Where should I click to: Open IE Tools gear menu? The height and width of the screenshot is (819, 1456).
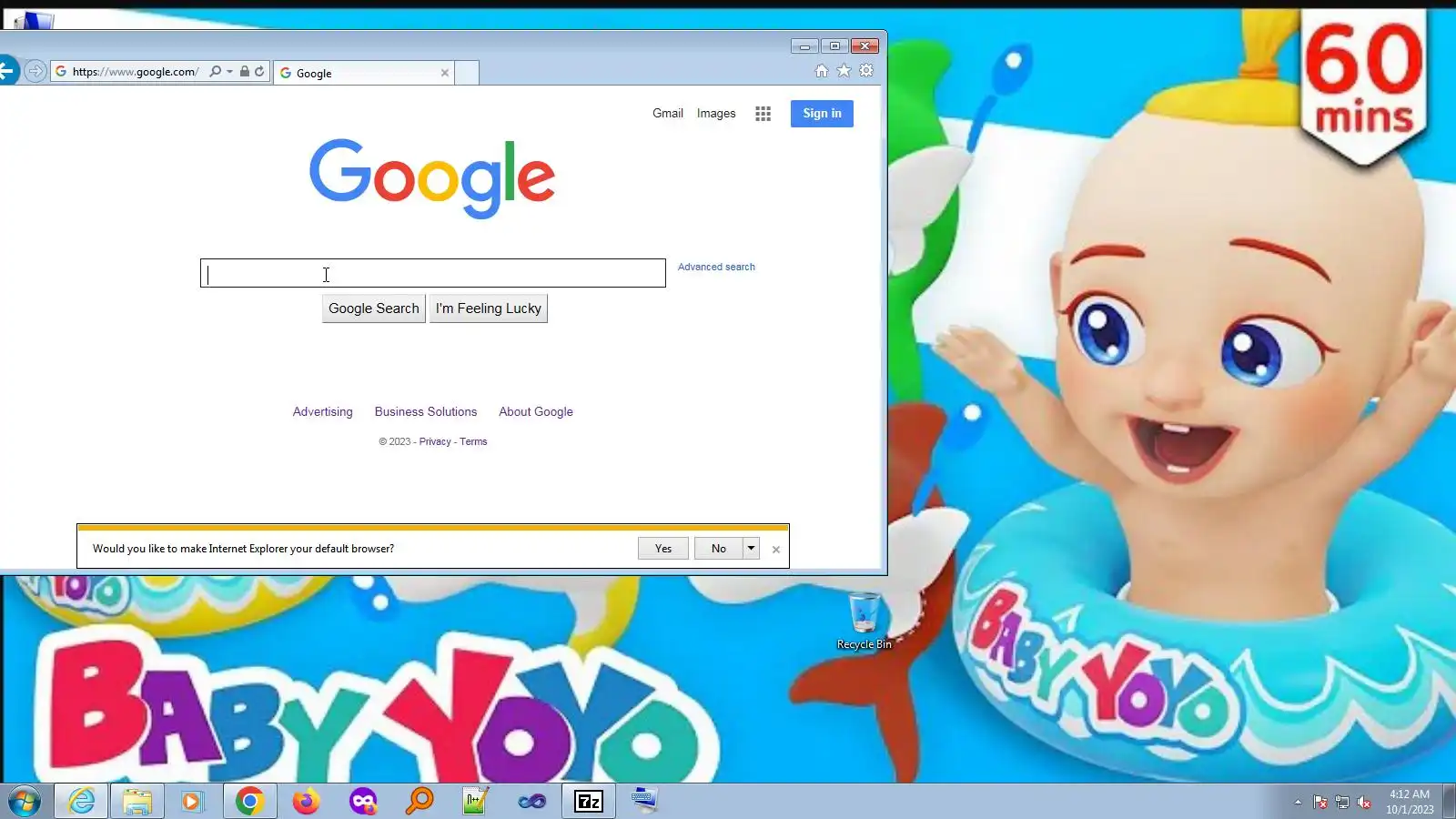pos(866,71)
